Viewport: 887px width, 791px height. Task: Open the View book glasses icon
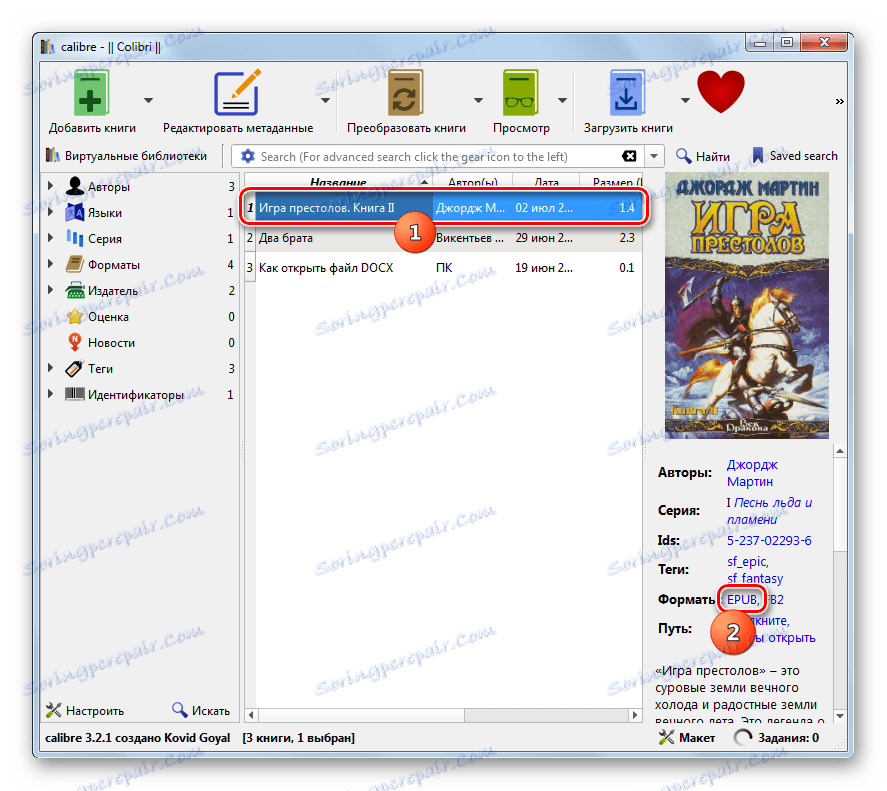tap(520, 93)
